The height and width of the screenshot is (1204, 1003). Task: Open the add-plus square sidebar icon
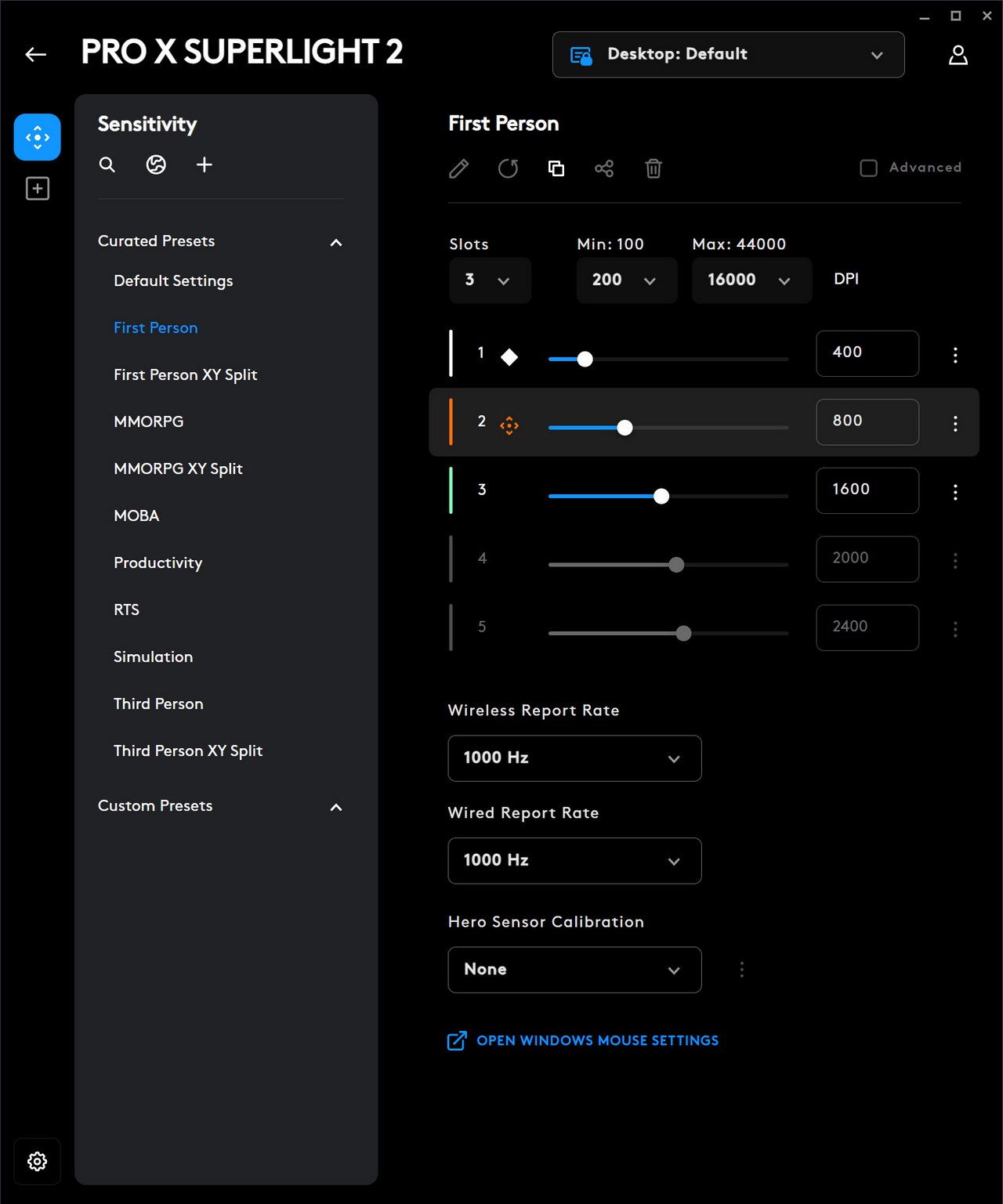(37, 189)
